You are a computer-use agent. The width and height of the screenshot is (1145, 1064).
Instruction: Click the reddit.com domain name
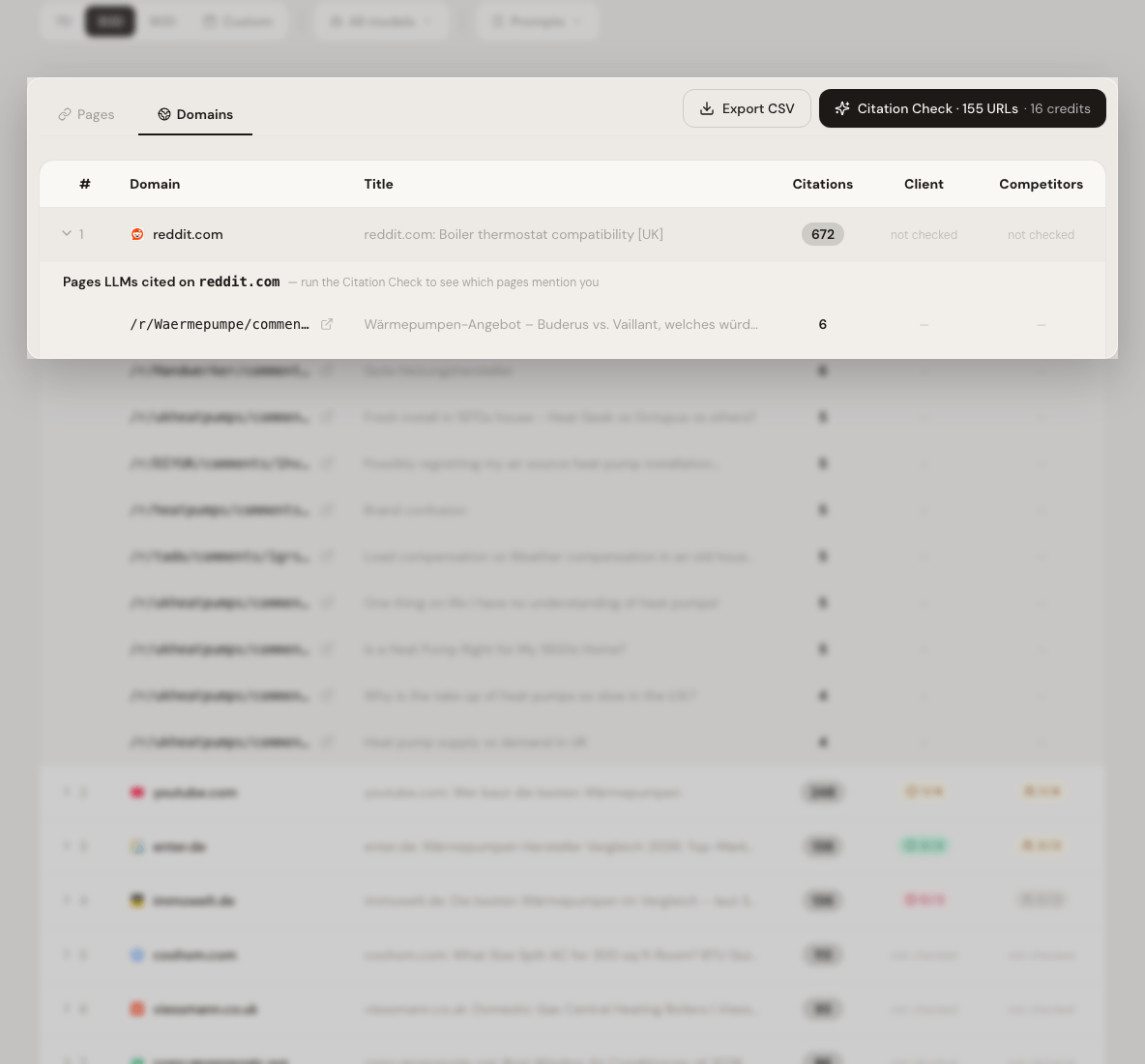click(188, 234)
